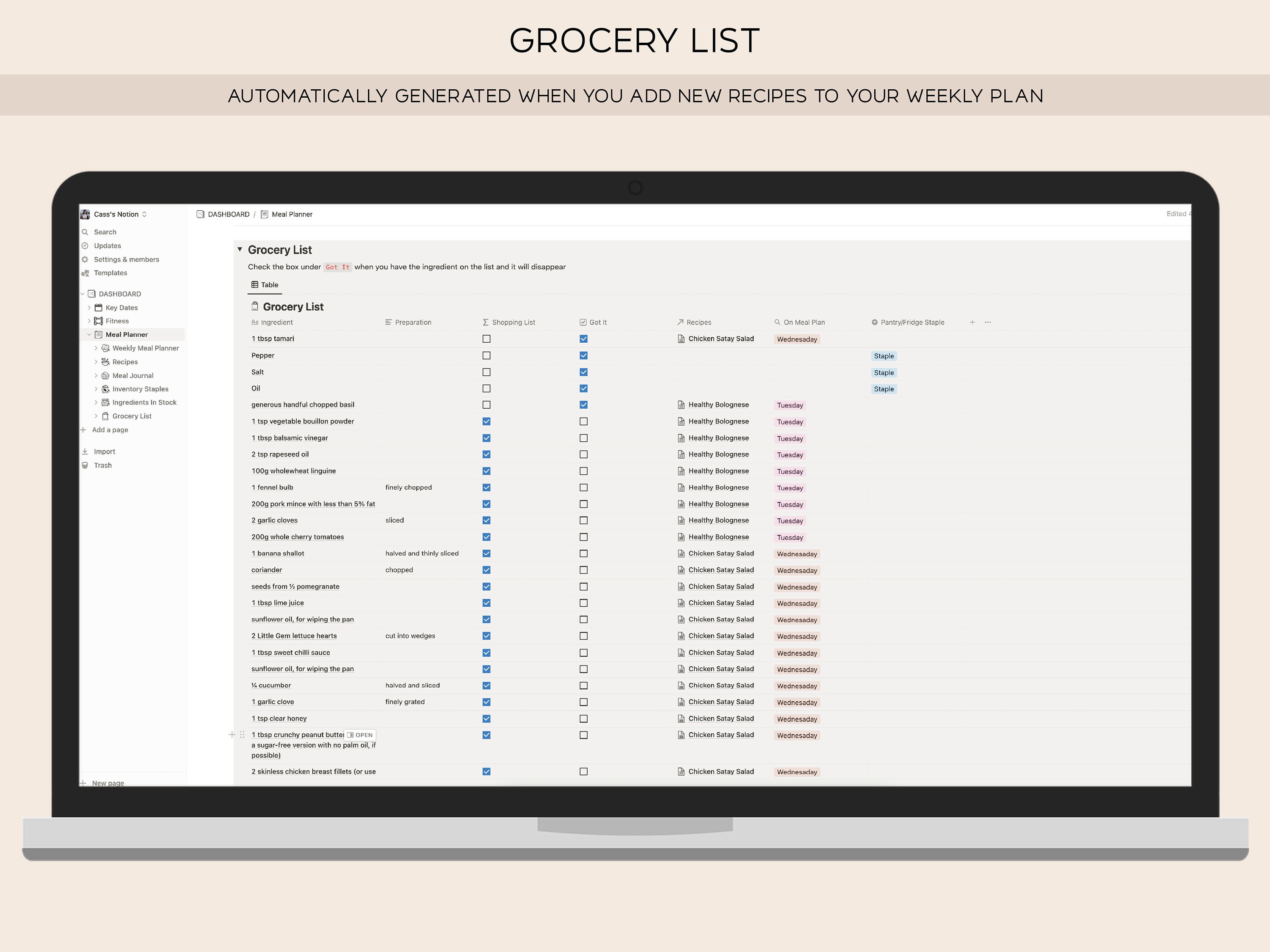Click the Staple tag on the Salt row
1270x952 pixels.
pos(883,372)
